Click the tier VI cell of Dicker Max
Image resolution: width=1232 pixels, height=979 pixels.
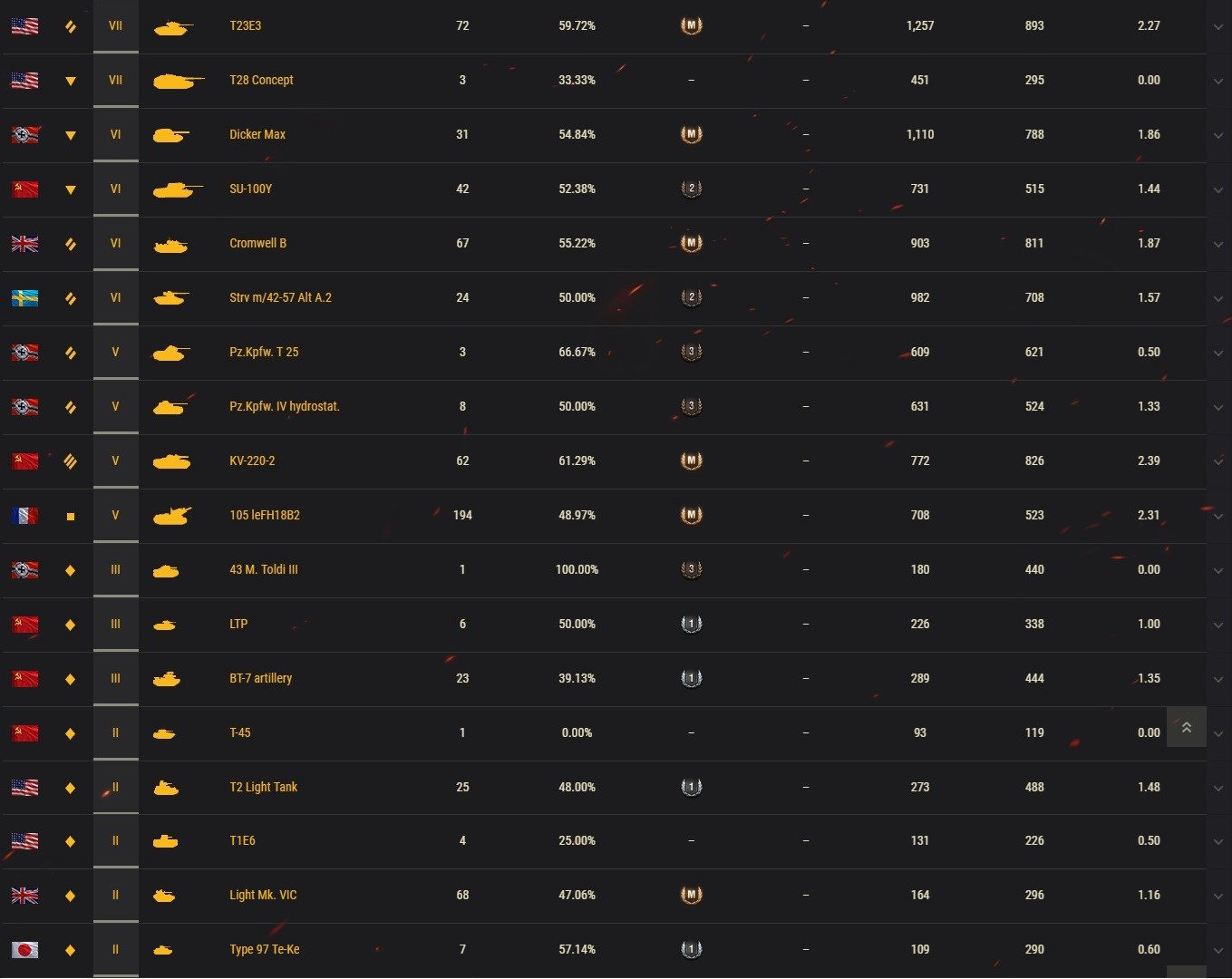click(115, 134)
